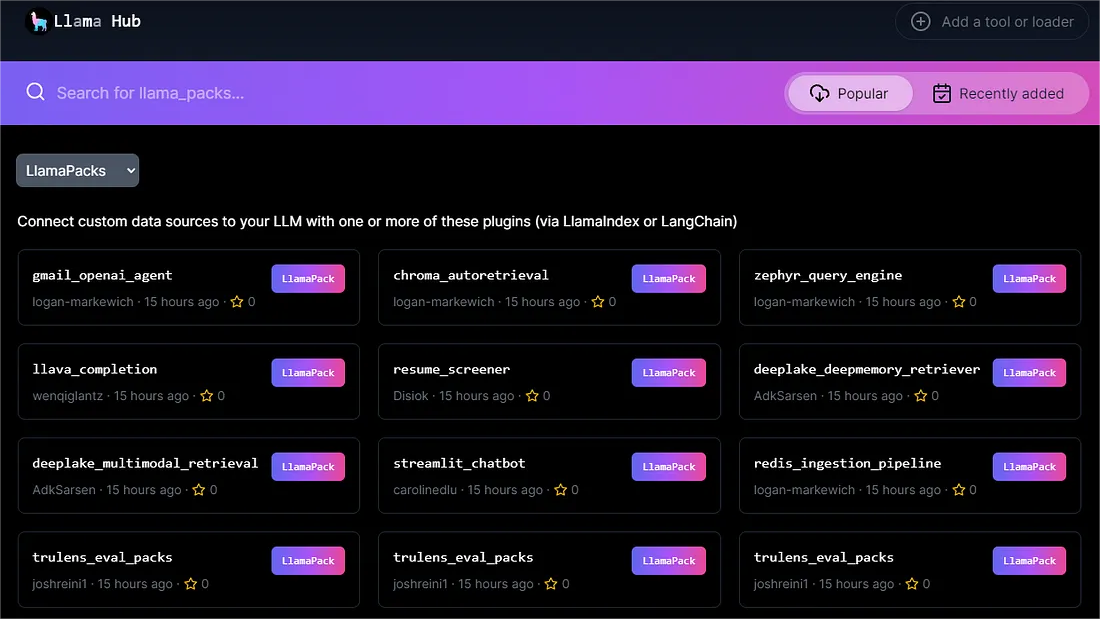The image size is (1100, 619).
Task: Open the zephyr_query_engine pack title
Action: [828, 276]
